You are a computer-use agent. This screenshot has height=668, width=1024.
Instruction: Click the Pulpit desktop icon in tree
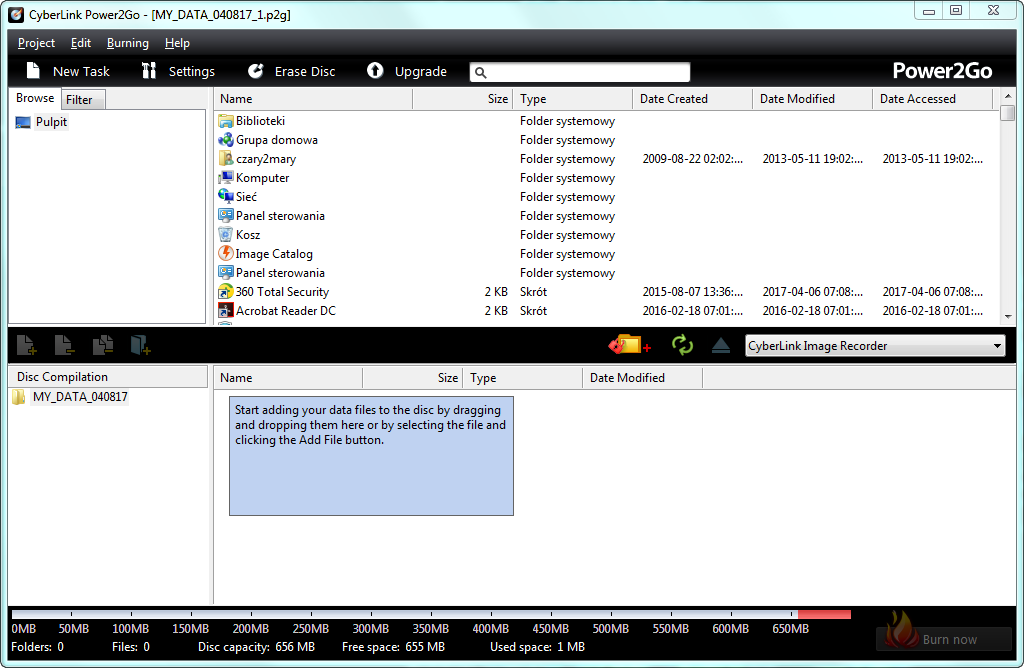23,122
